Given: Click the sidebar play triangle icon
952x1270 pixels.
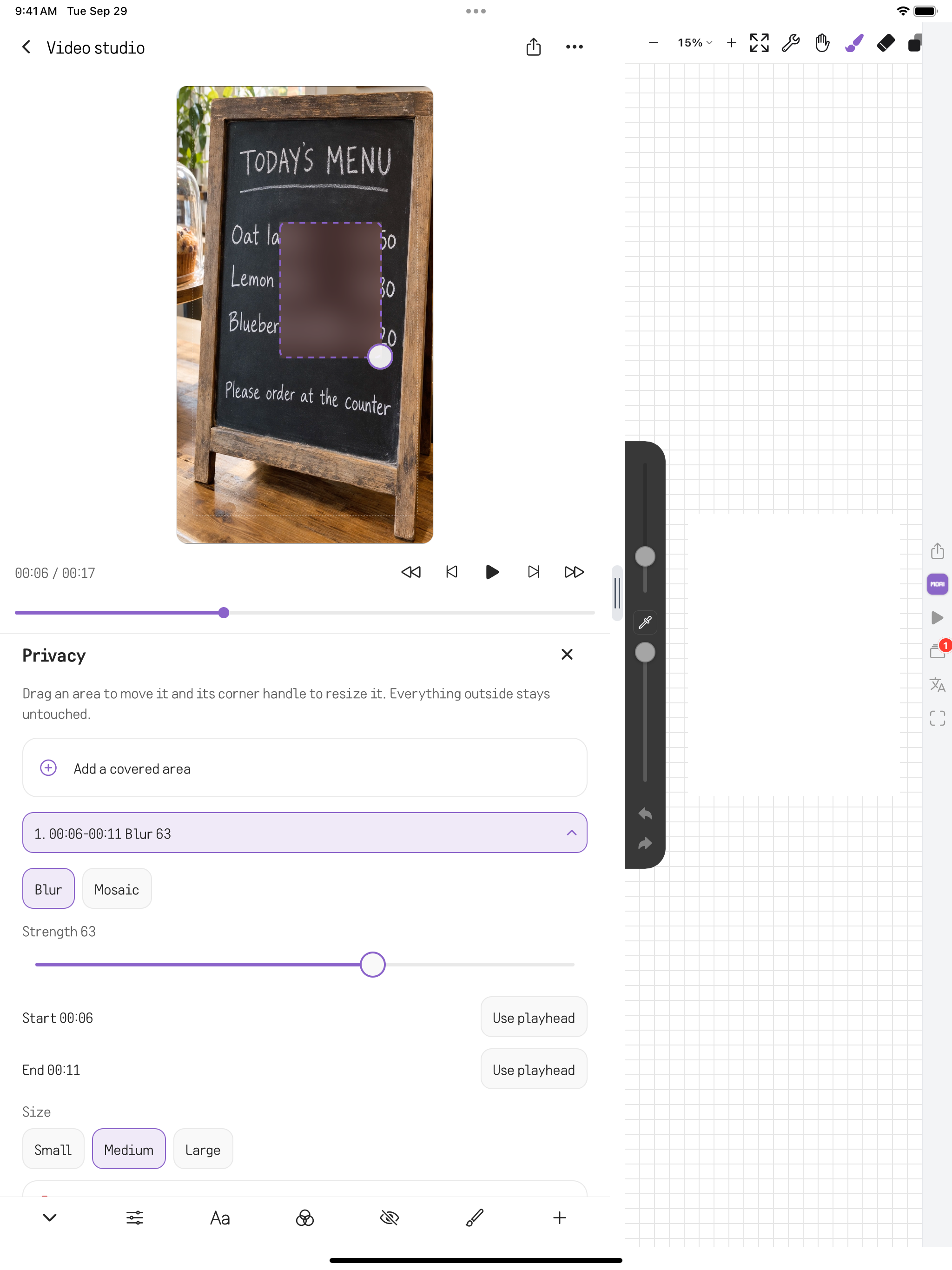Looking at the screenshot, I should (938, 618).
